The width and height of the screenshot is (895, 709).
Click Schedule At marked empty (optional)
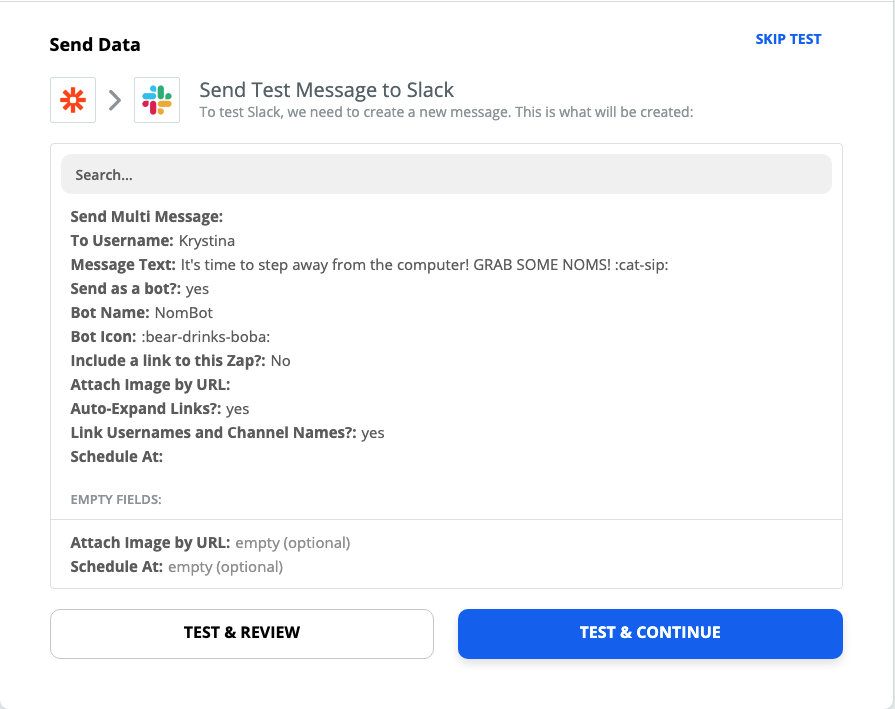[176, 567]
